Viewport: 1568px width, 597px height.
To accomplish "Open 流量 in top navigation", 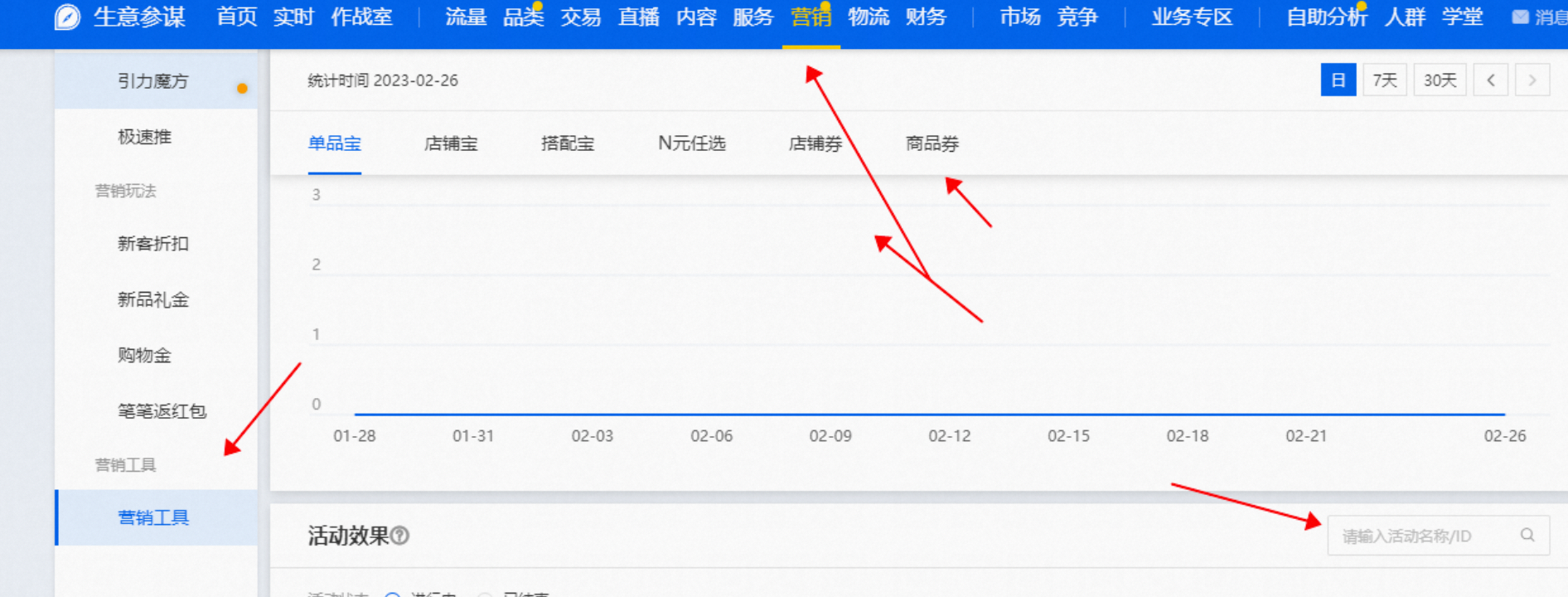I will point(466,17).
